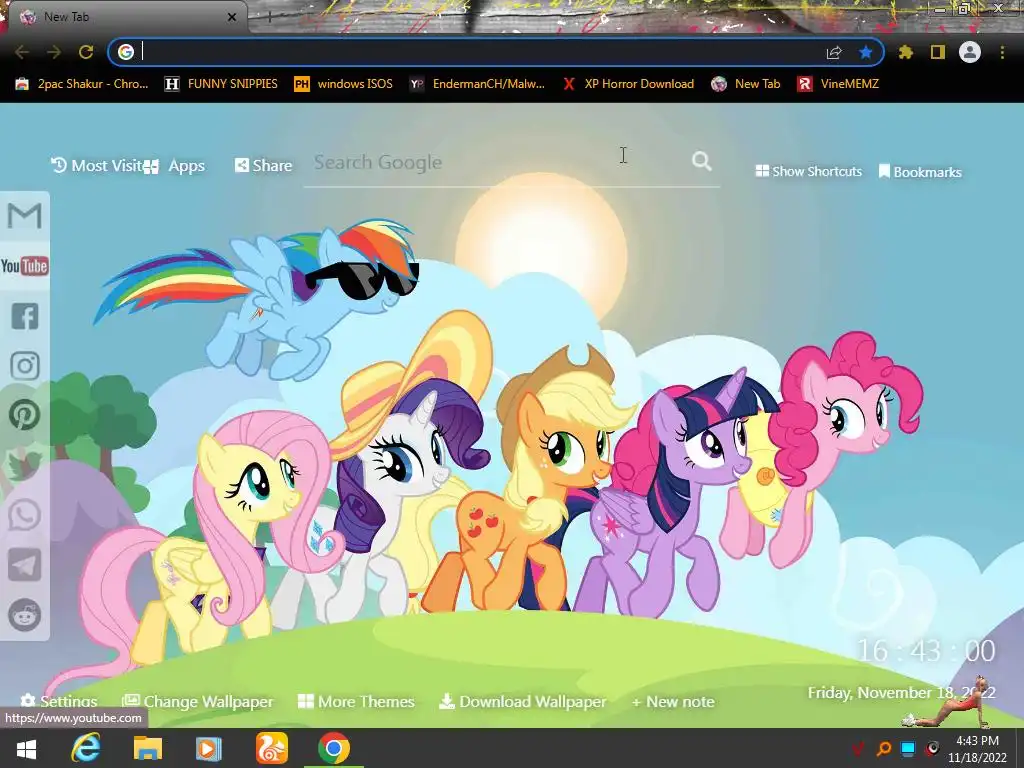Open Facebook sidebar shortcut
Viewport: 1024px width, 768px height.
(x=25, y=316)
